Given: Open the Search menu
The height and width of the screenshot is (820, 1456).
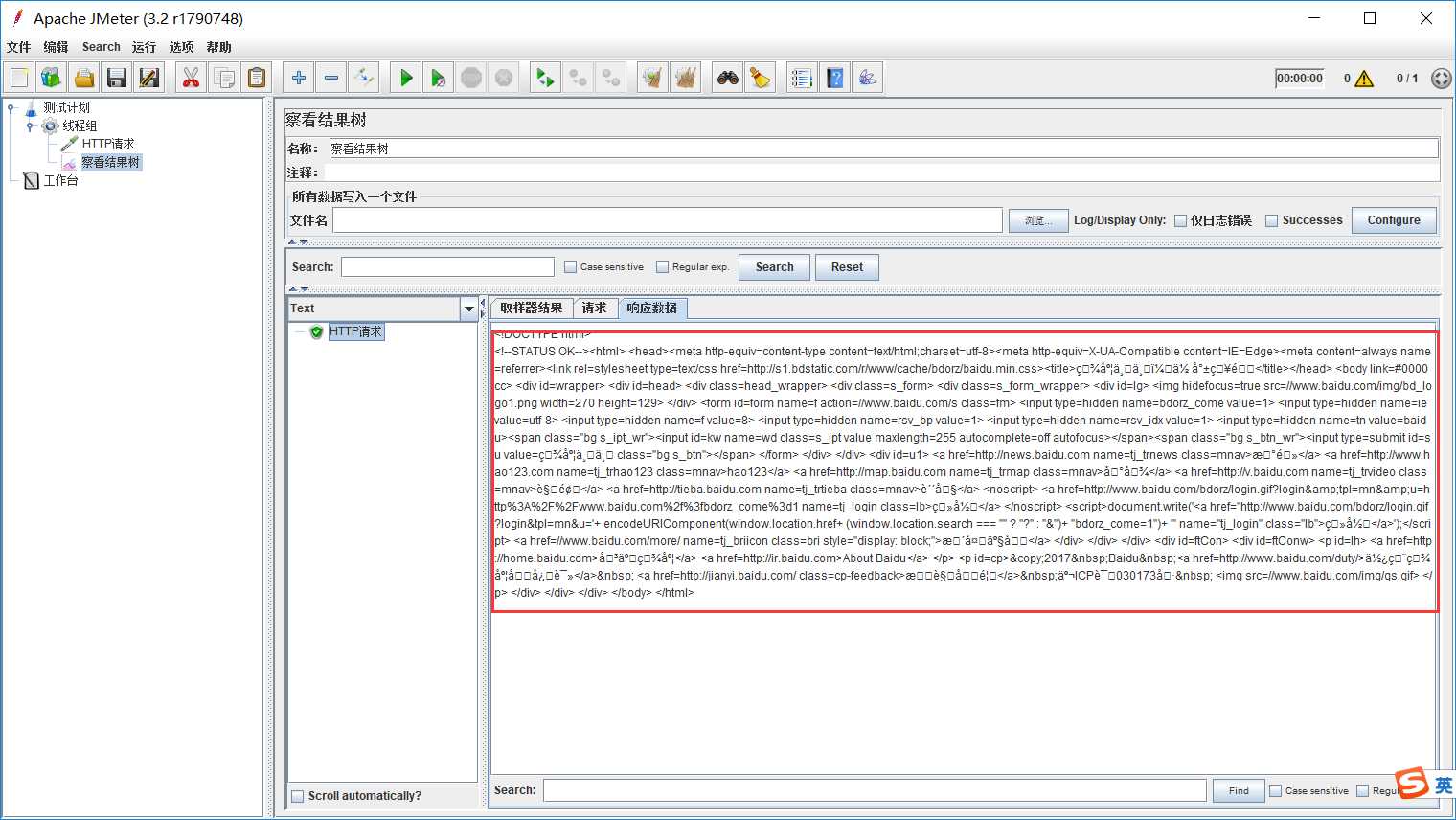Looking at the screenshot, I should (102, 47).
